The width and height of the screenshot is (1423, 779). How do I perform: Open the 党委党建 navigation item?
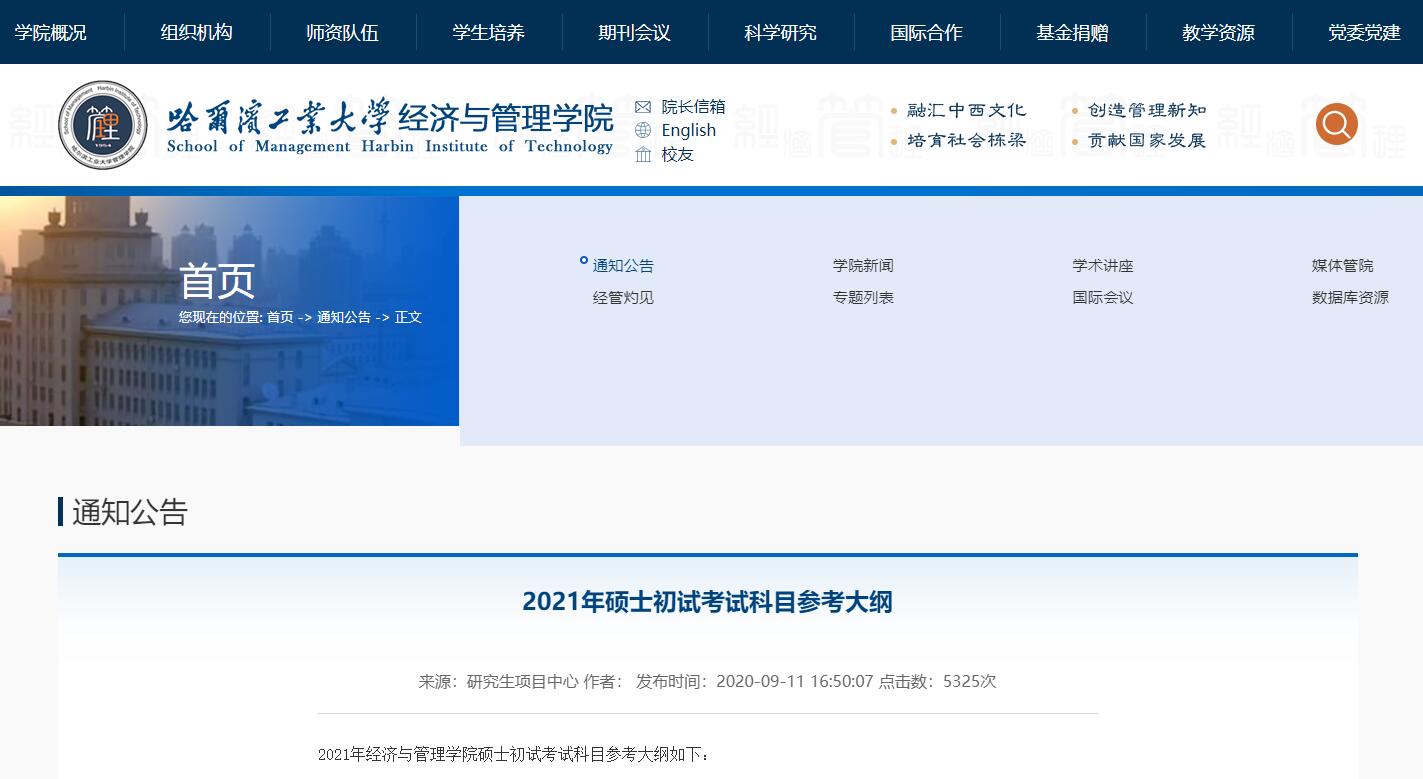(x=1365, y=33)
